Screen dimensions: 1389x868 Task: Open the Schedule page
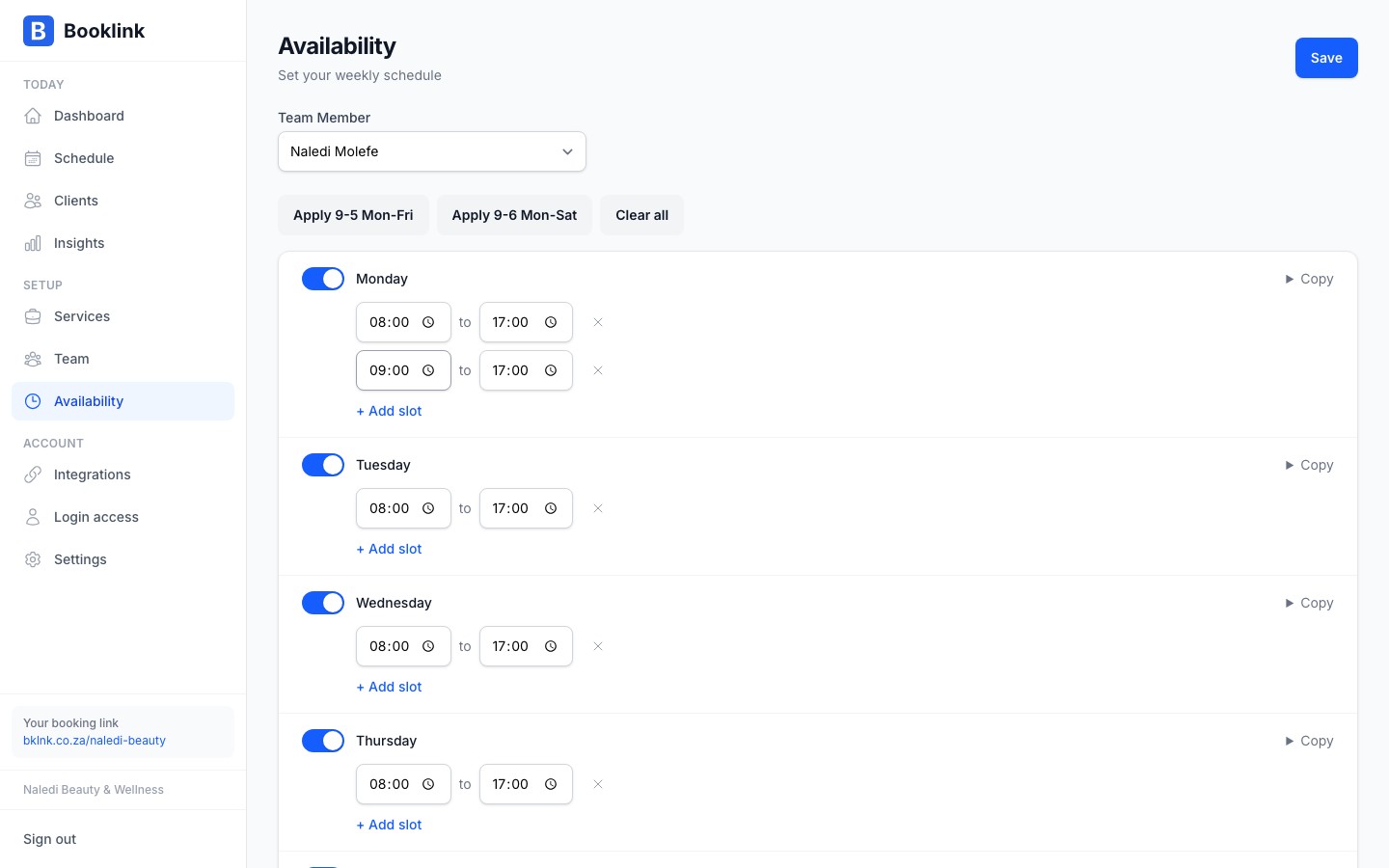(x=123, y=158)
